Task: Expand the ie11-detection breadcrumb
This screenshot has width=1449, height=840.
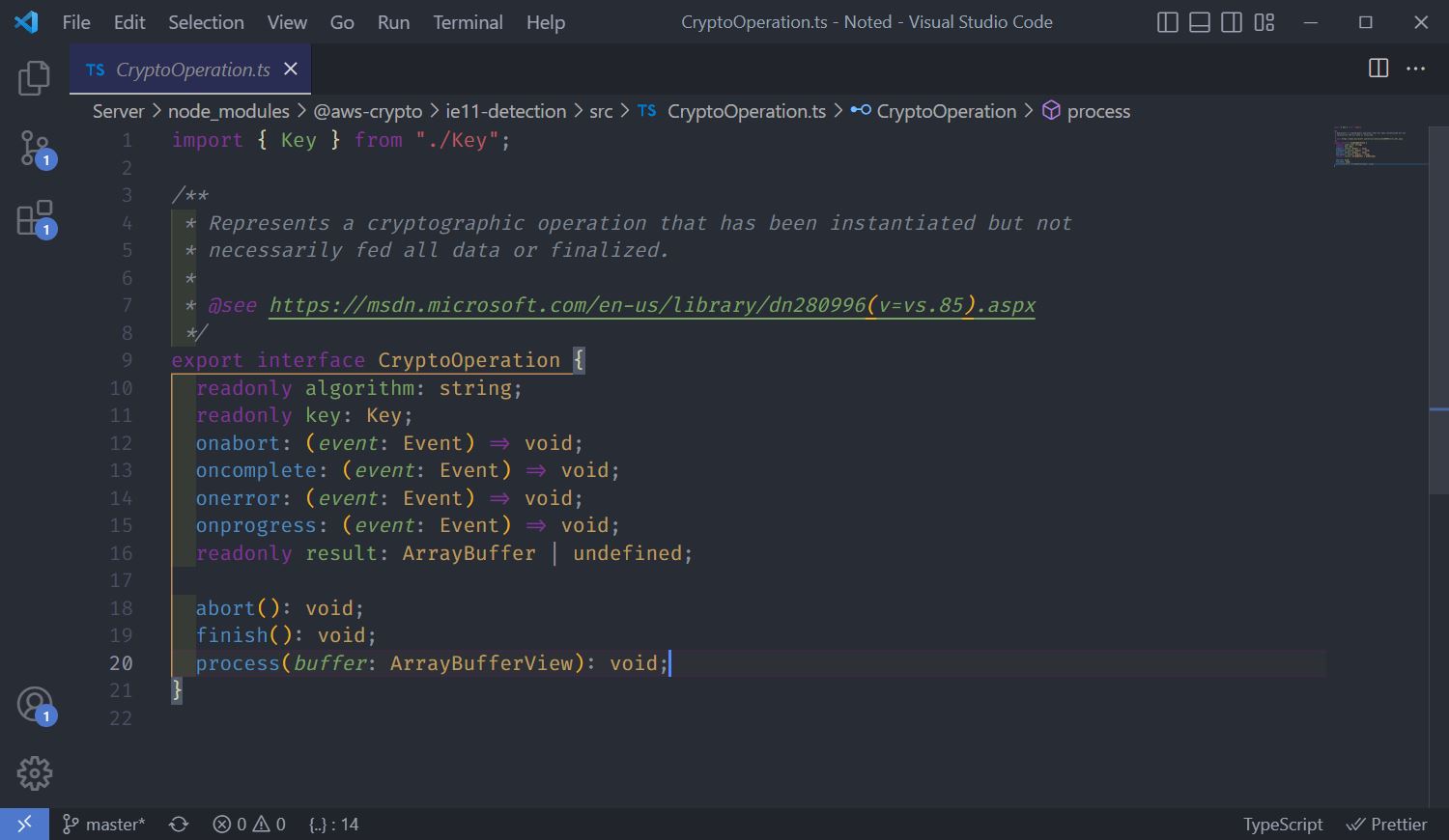Action: pos(506,111)
